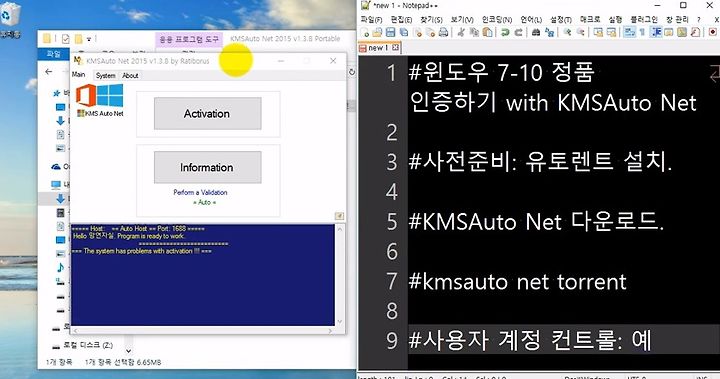Click the 'Perform a Validation' link
Viewport: 720px width, 379px height.
point(200,192)
